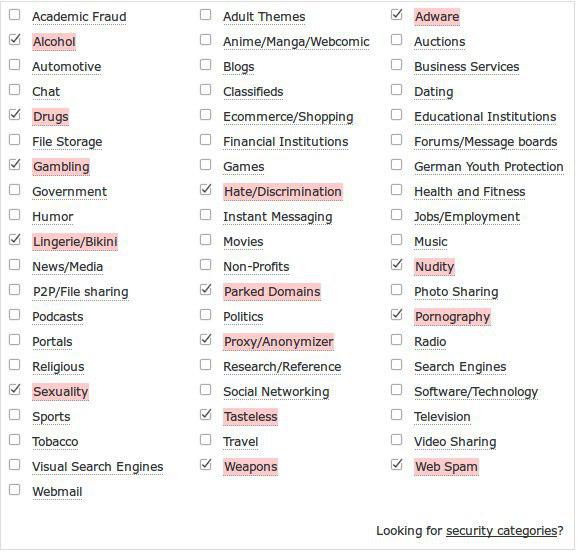
Task: Toggle off the Pornography checkbox
Action: (396, 315)
